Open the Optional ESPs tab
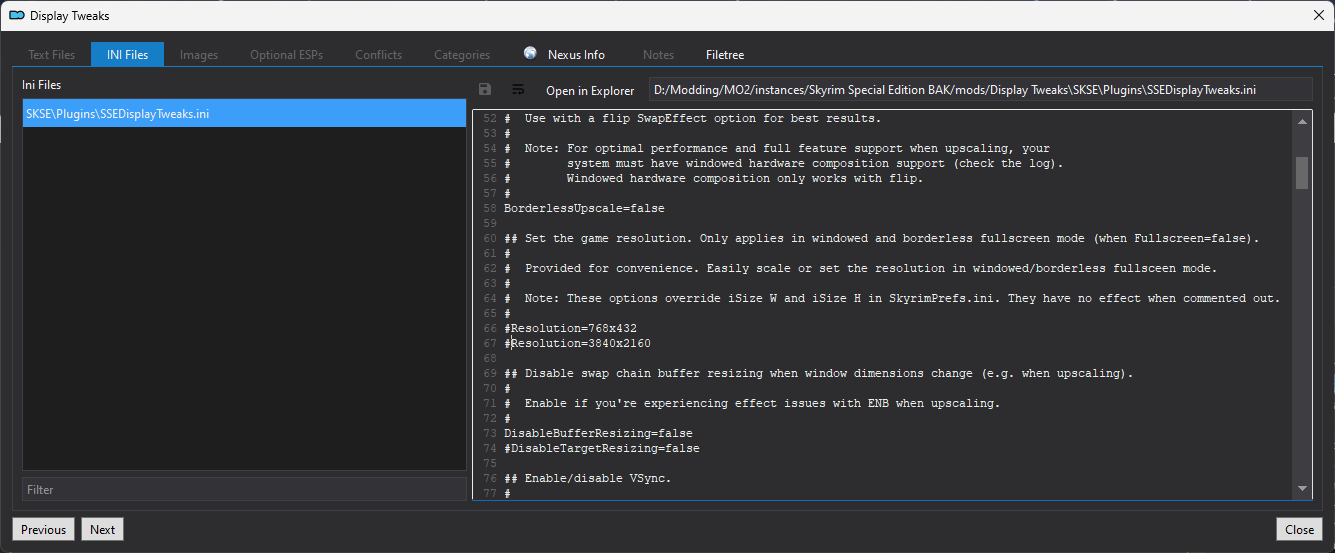The height and width of the screenshot is (553, 1335). pos(287,54)
